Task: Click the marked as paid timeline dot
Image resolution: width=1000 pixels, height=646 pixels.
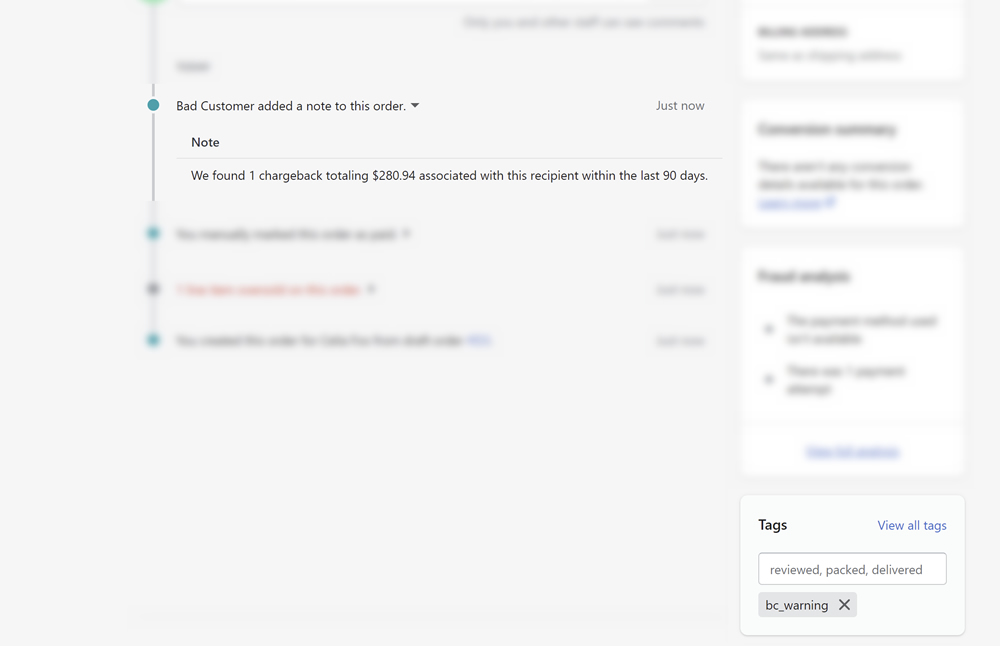Action: (153, 233)
